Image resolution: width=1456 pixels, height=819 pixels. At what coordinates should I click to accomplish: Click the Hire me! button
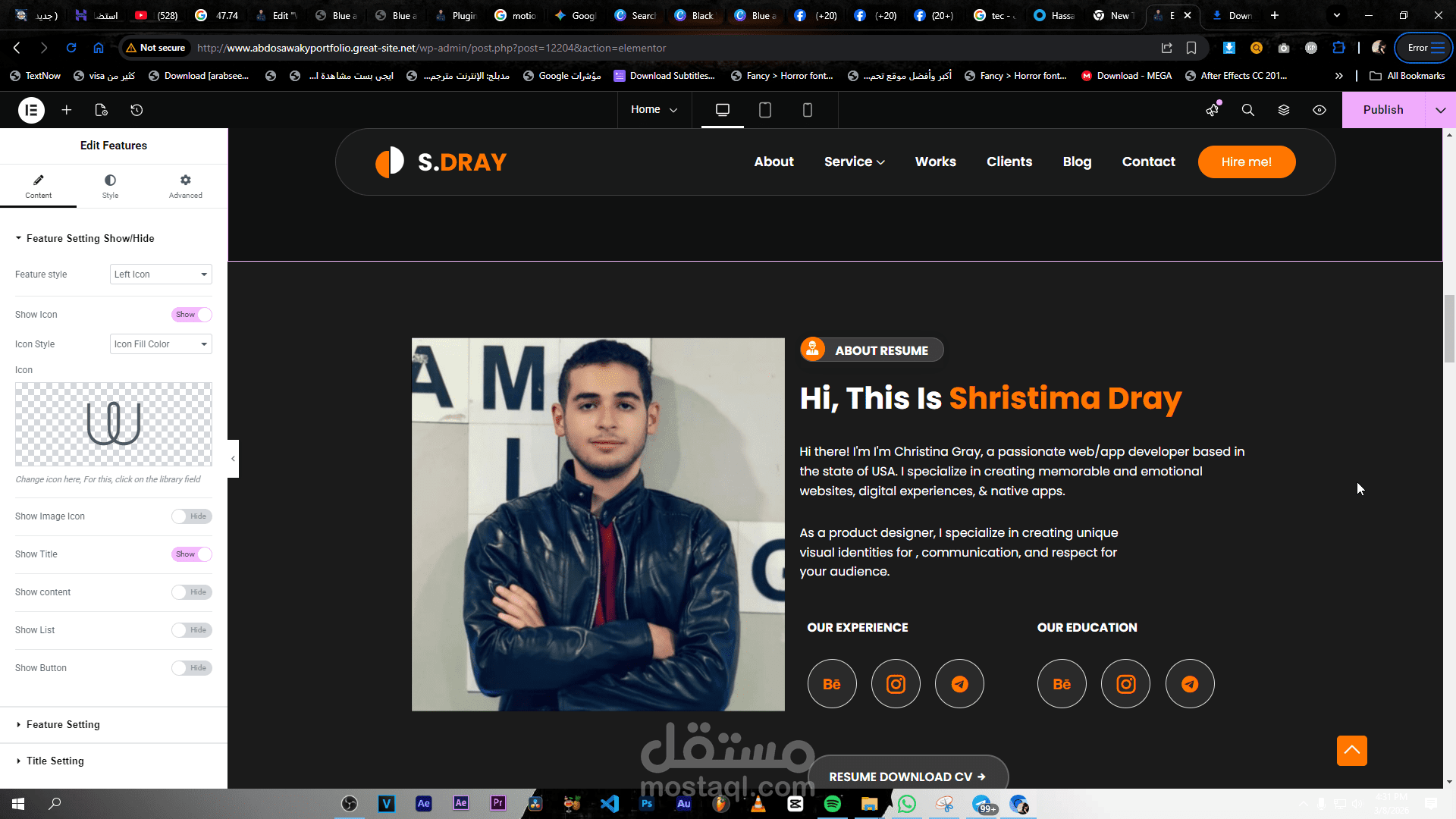[1246, 162]
